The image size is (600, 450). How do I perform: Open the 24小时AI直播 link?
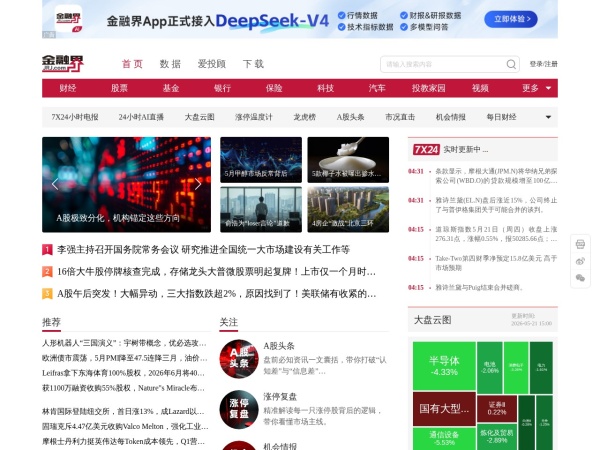[x=141, y=117]
